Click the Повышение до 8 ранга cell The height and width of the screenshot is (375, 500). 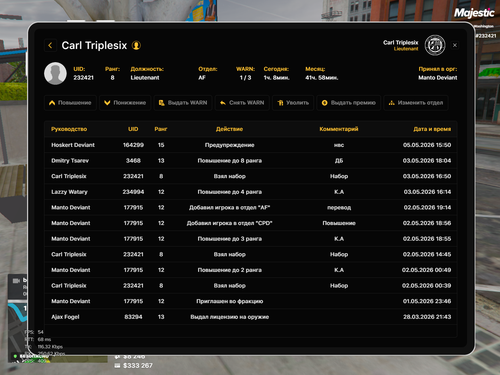coord(229,161)
